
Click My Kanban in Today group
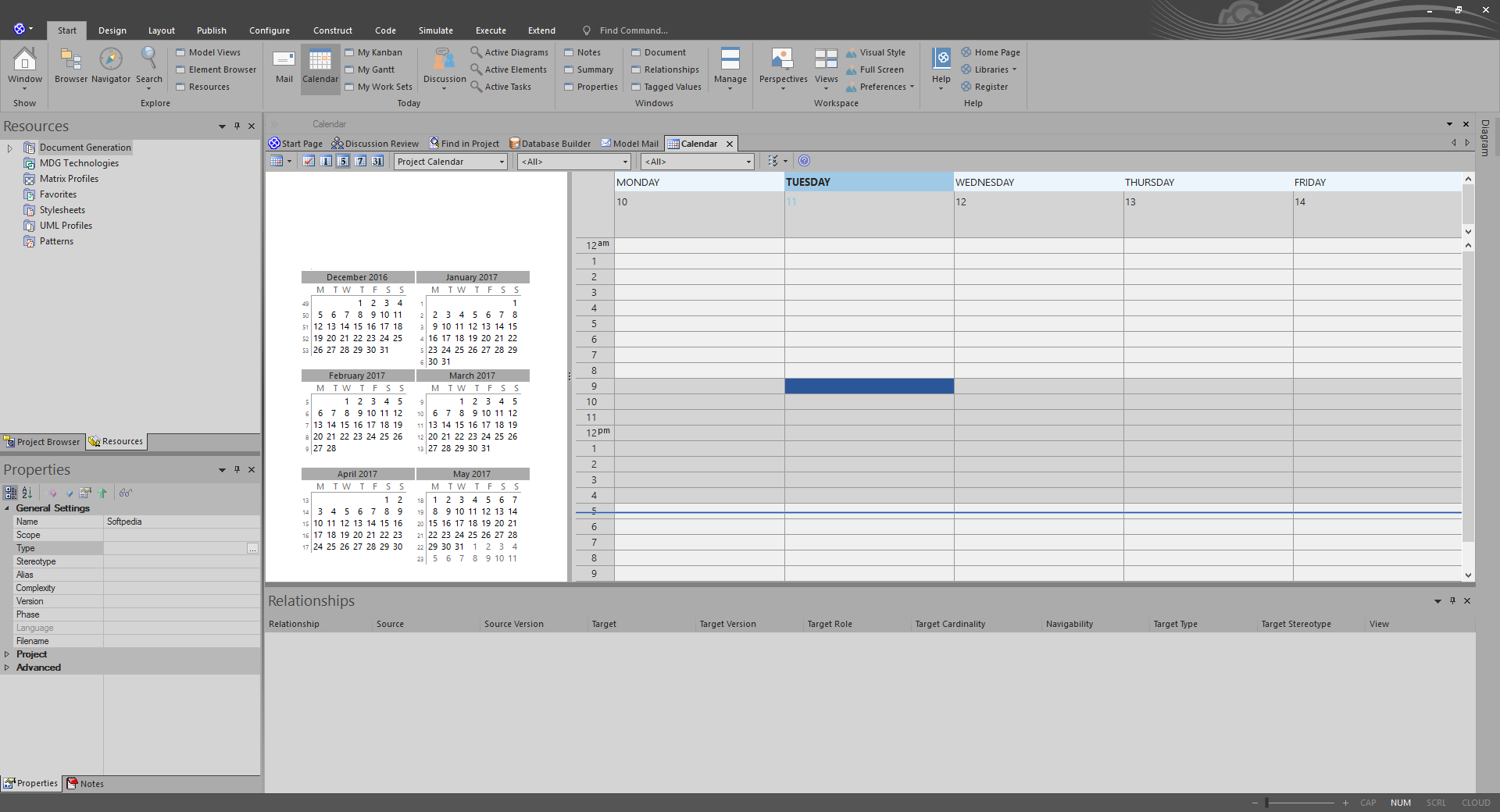(373, 52)
